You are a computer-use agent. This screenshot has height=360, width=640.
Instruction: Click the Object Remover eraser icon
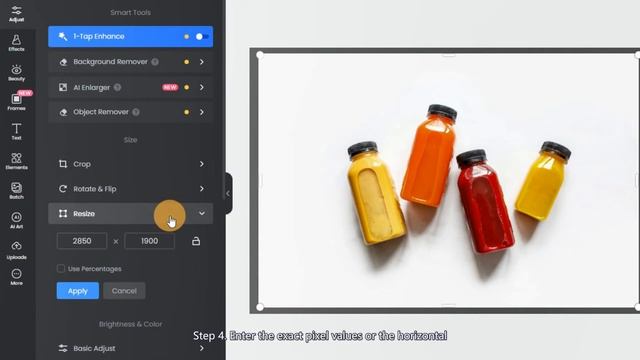(63, 112)
